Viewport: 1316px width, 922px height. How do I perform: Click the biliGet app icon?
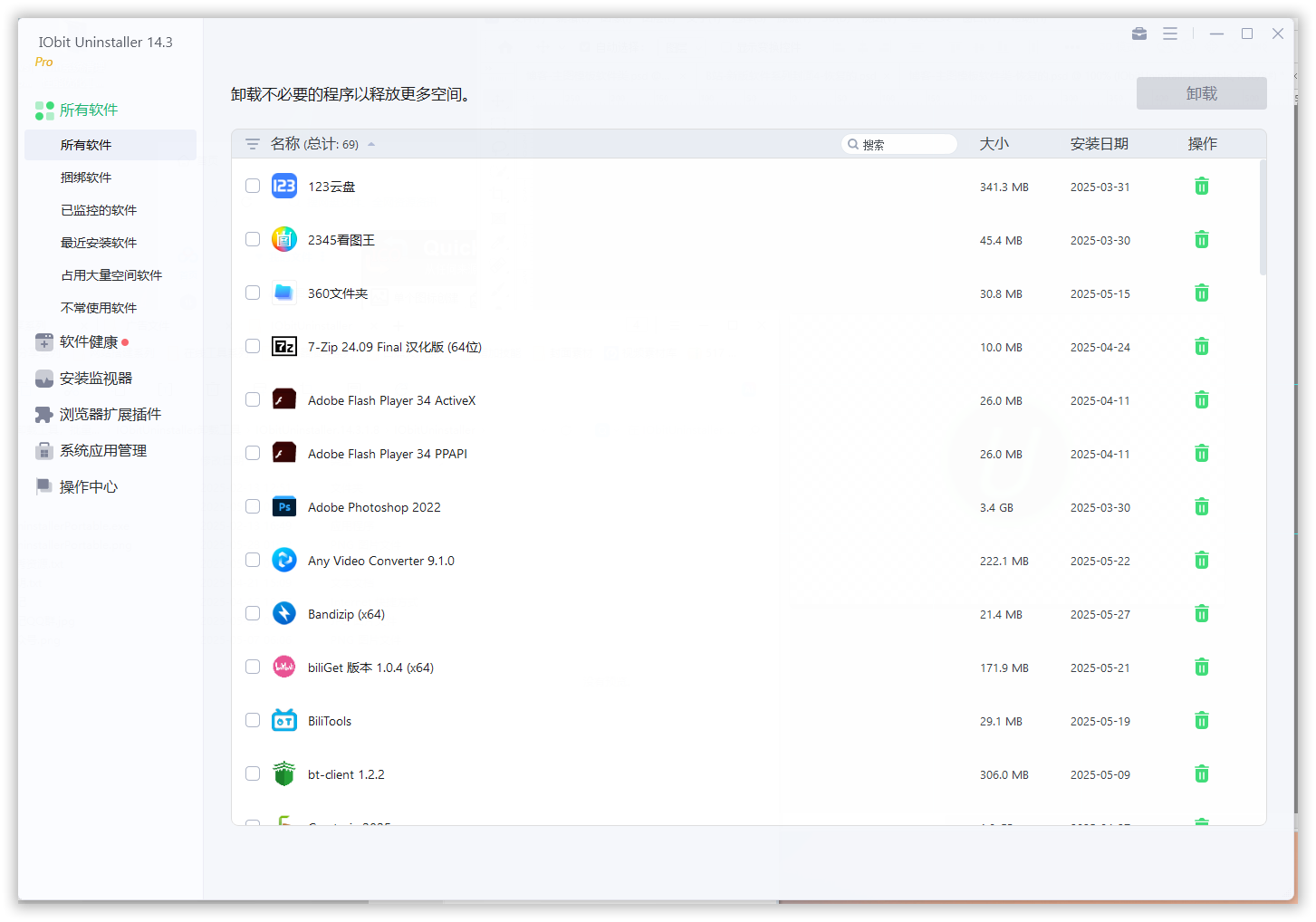[284, 667]
